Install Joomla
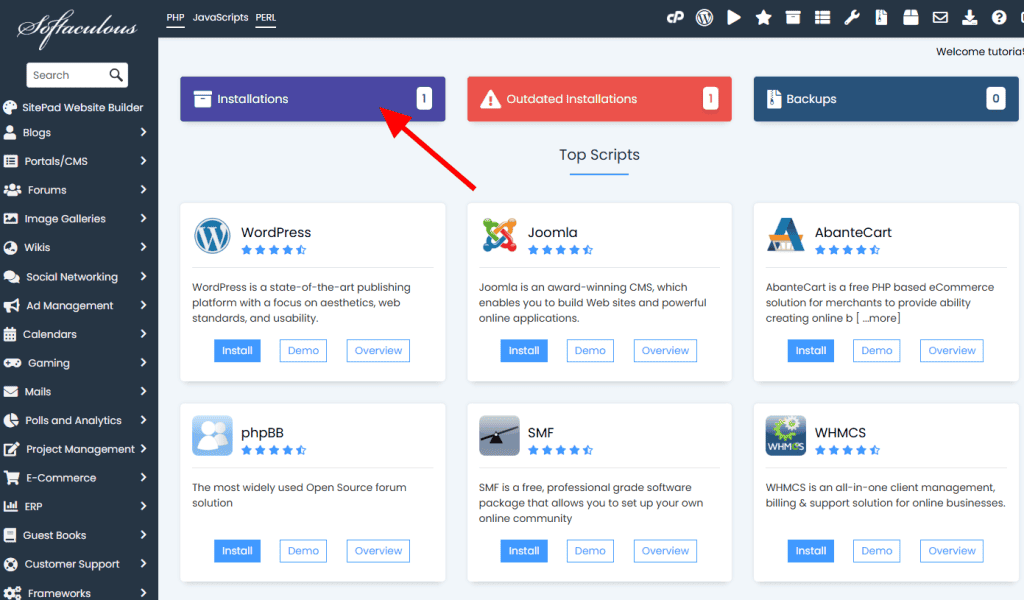The image size is (1024, 600). (524, 351)
